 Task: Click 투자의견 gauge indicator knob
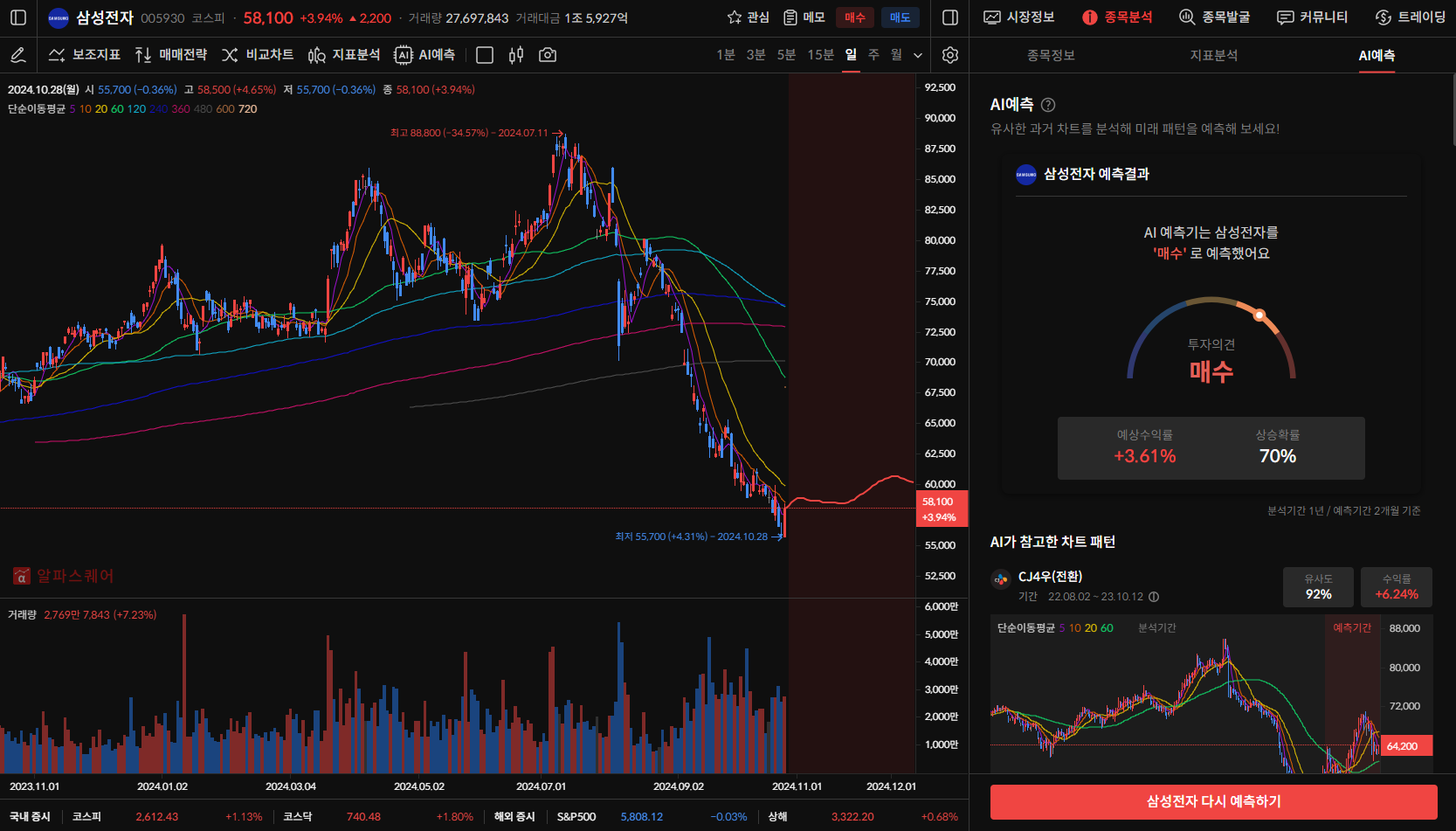tap(1259, 315)
